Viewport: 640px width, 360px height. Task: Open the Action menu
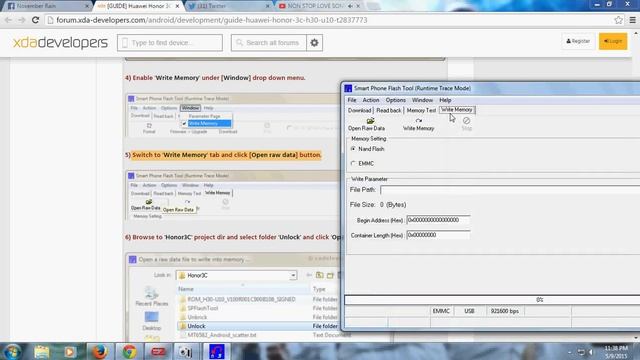point(371,100)
